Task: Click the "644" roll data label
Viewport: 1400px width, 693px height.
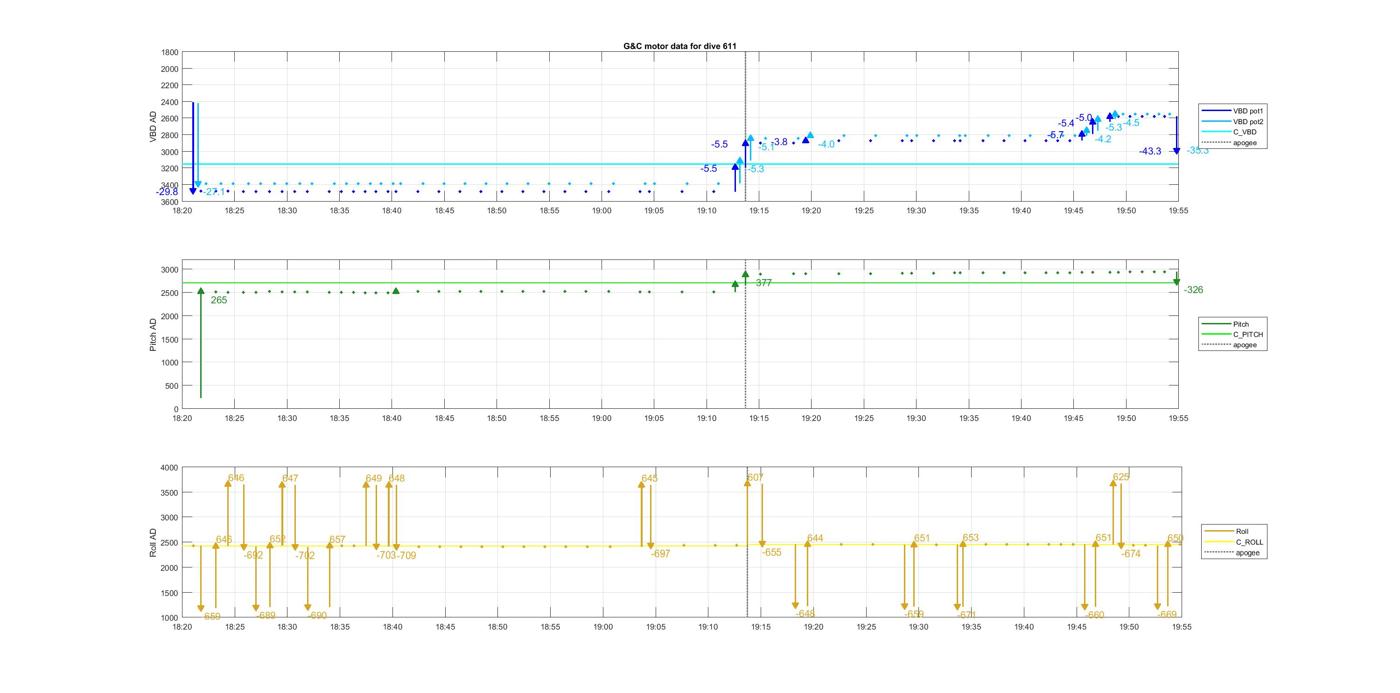Action: click(x=815, y=539)
